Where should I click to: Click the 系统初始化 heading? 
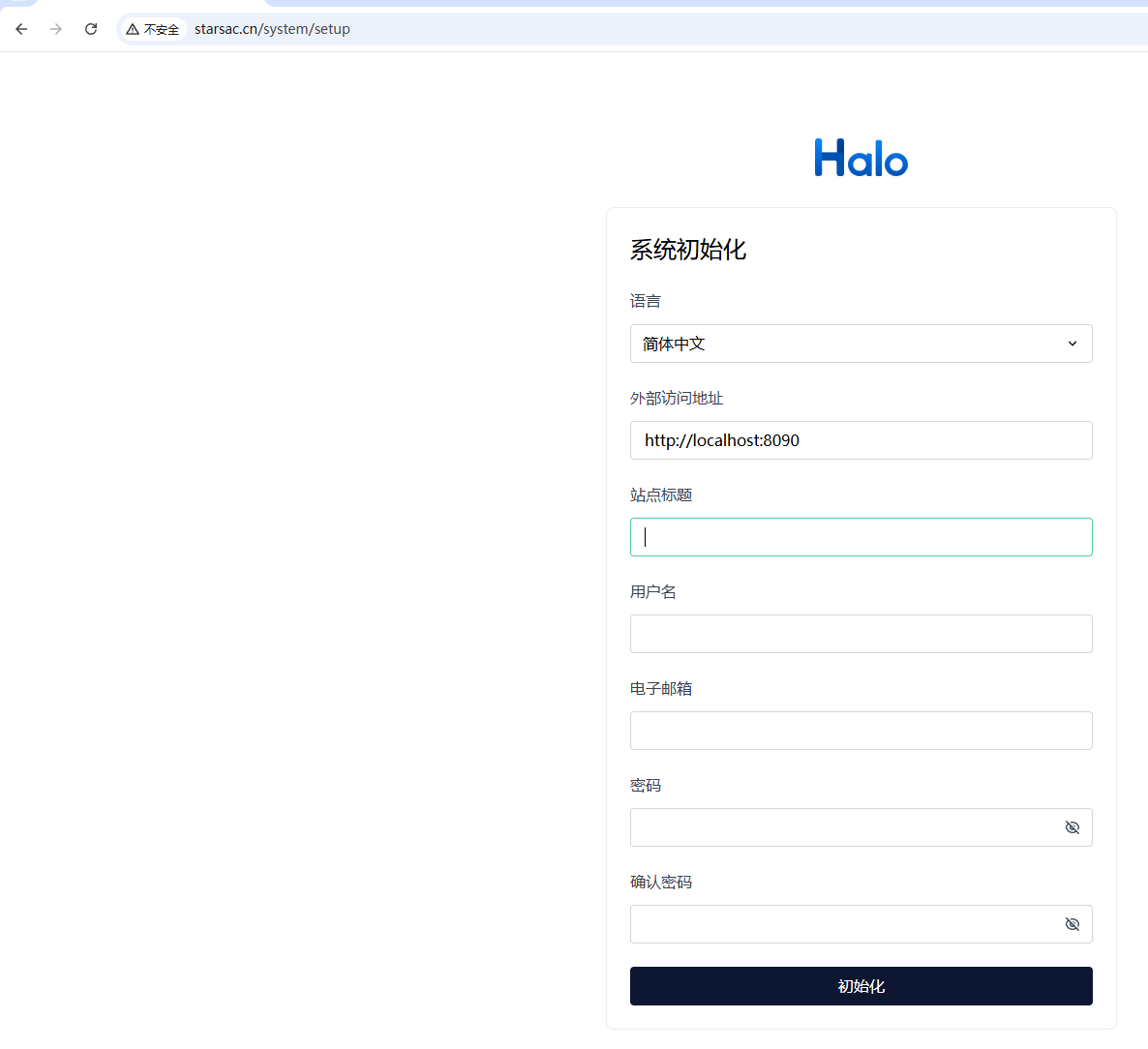coord(688,250)
